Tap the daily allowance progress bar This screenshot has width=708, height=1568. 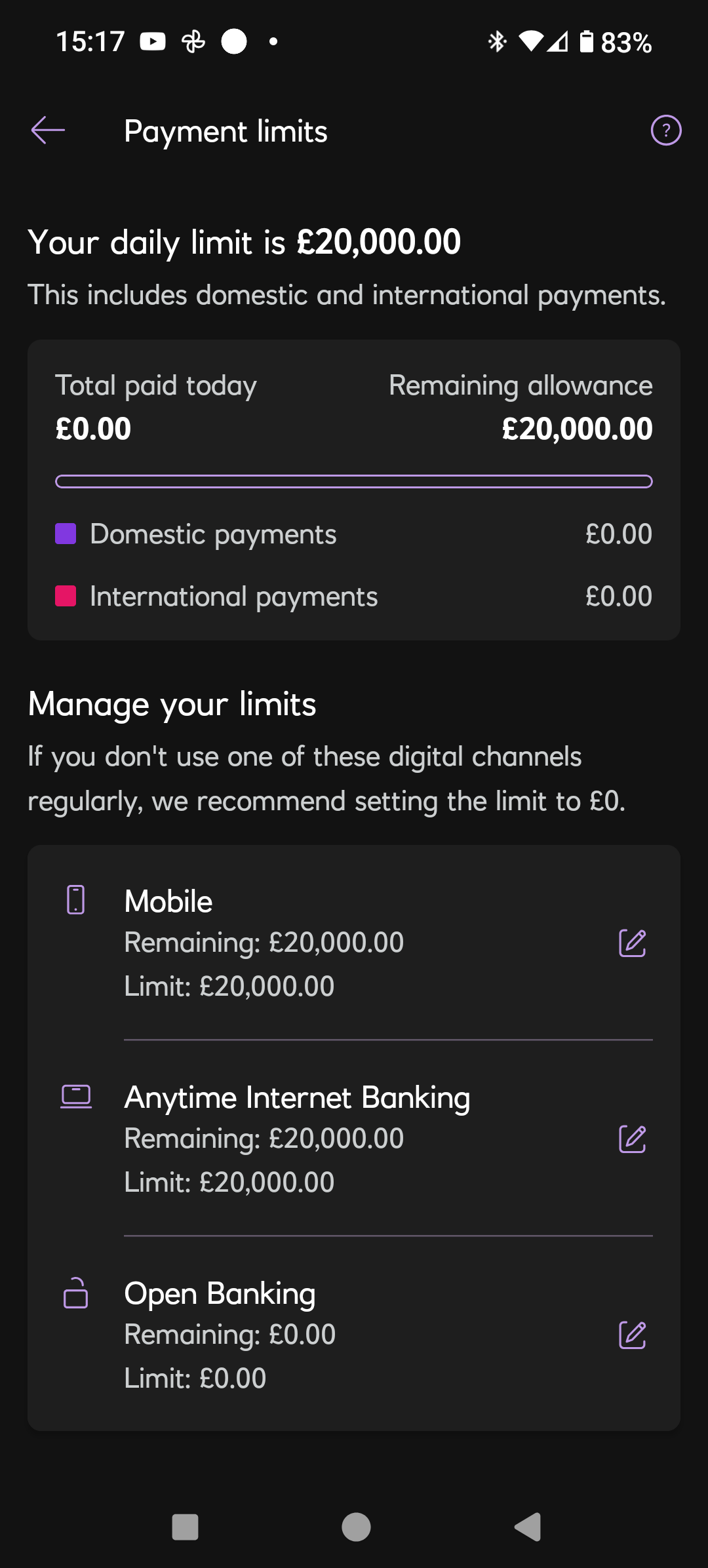point(354,482)
